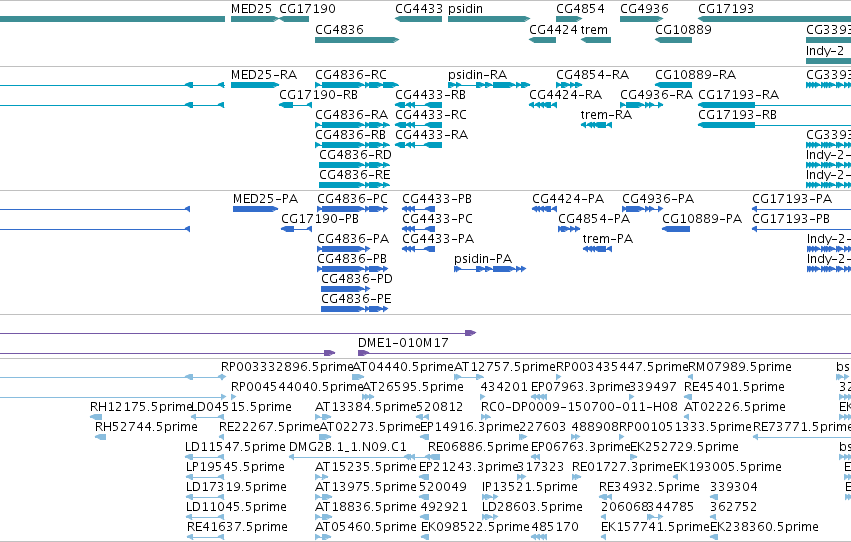Select protein CG4936-PA

click(658, 199)
